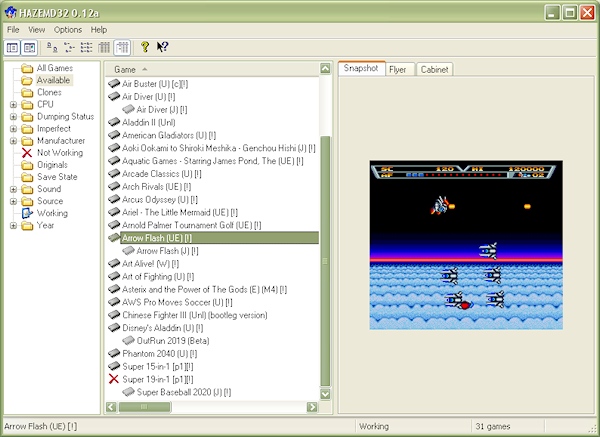The height and width of the screenshot is (437, 600).
Task: Select Aquatic Games Starring James Pond entry
Action: 212,161
